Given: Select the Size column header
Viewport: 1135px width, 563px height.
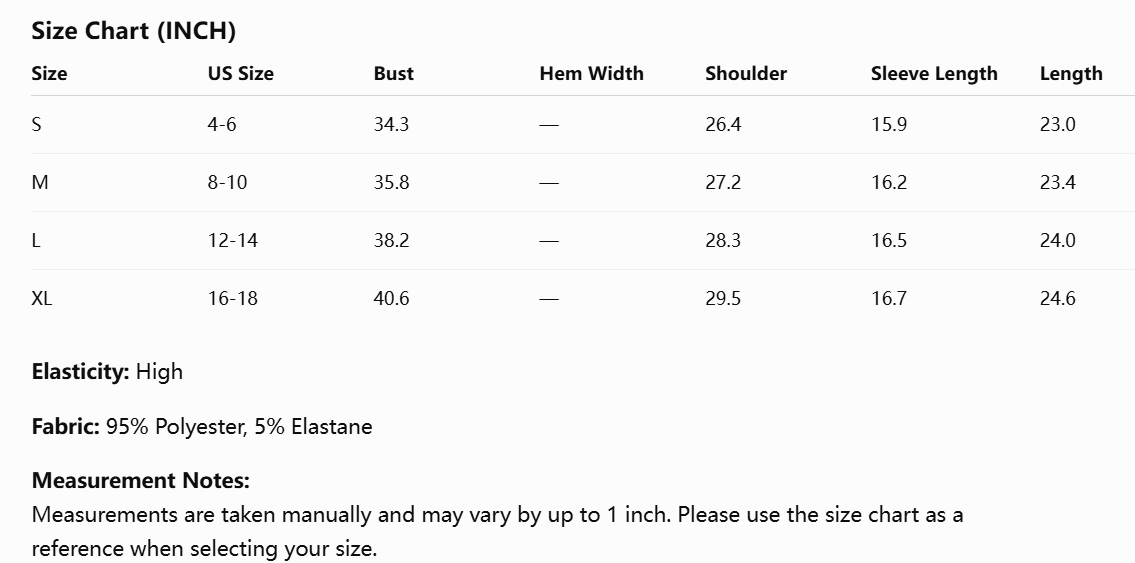Looking at the screenshot, I should click(49, 74).
